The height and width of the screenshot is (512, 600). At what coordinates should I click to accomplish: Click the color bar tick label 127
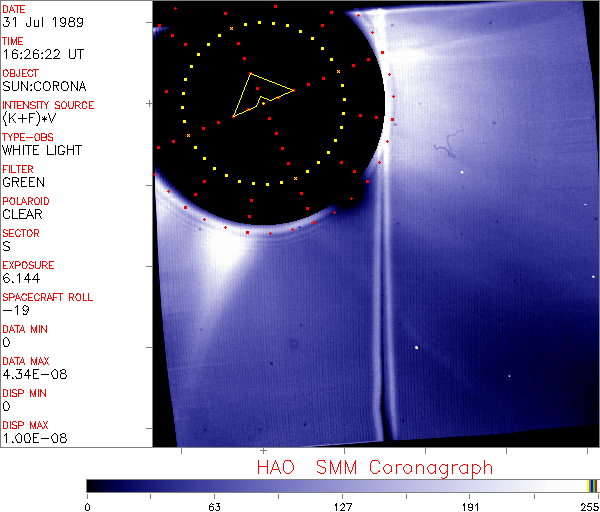pos(342,507)
